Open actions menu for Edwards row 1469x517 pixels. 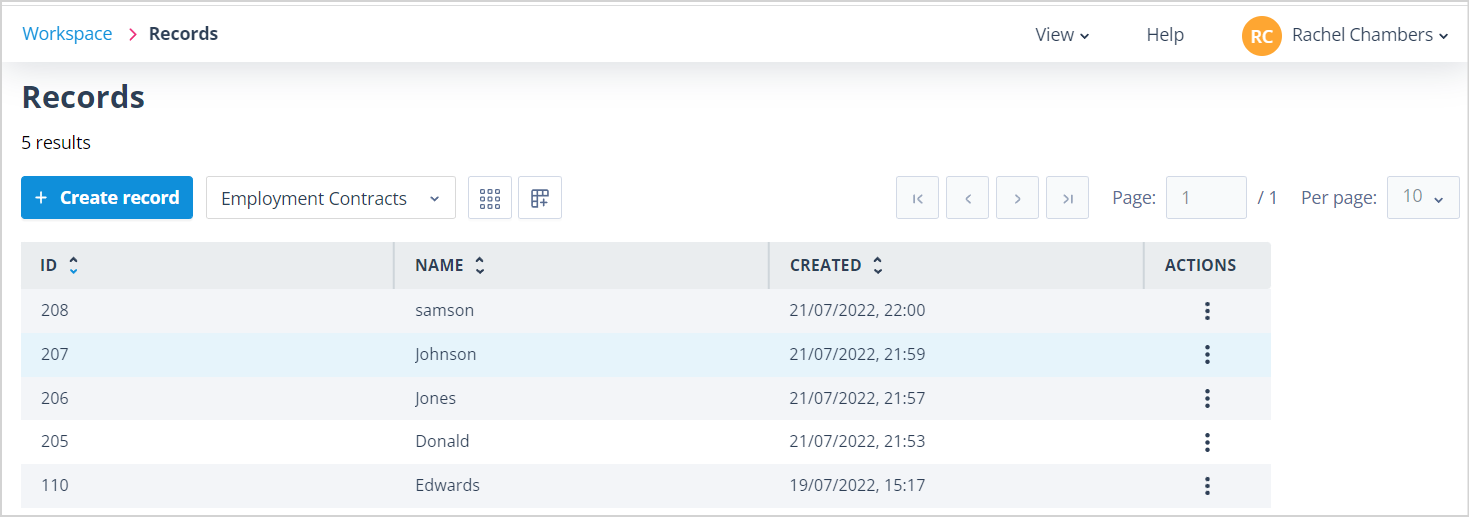point(1207,486)
